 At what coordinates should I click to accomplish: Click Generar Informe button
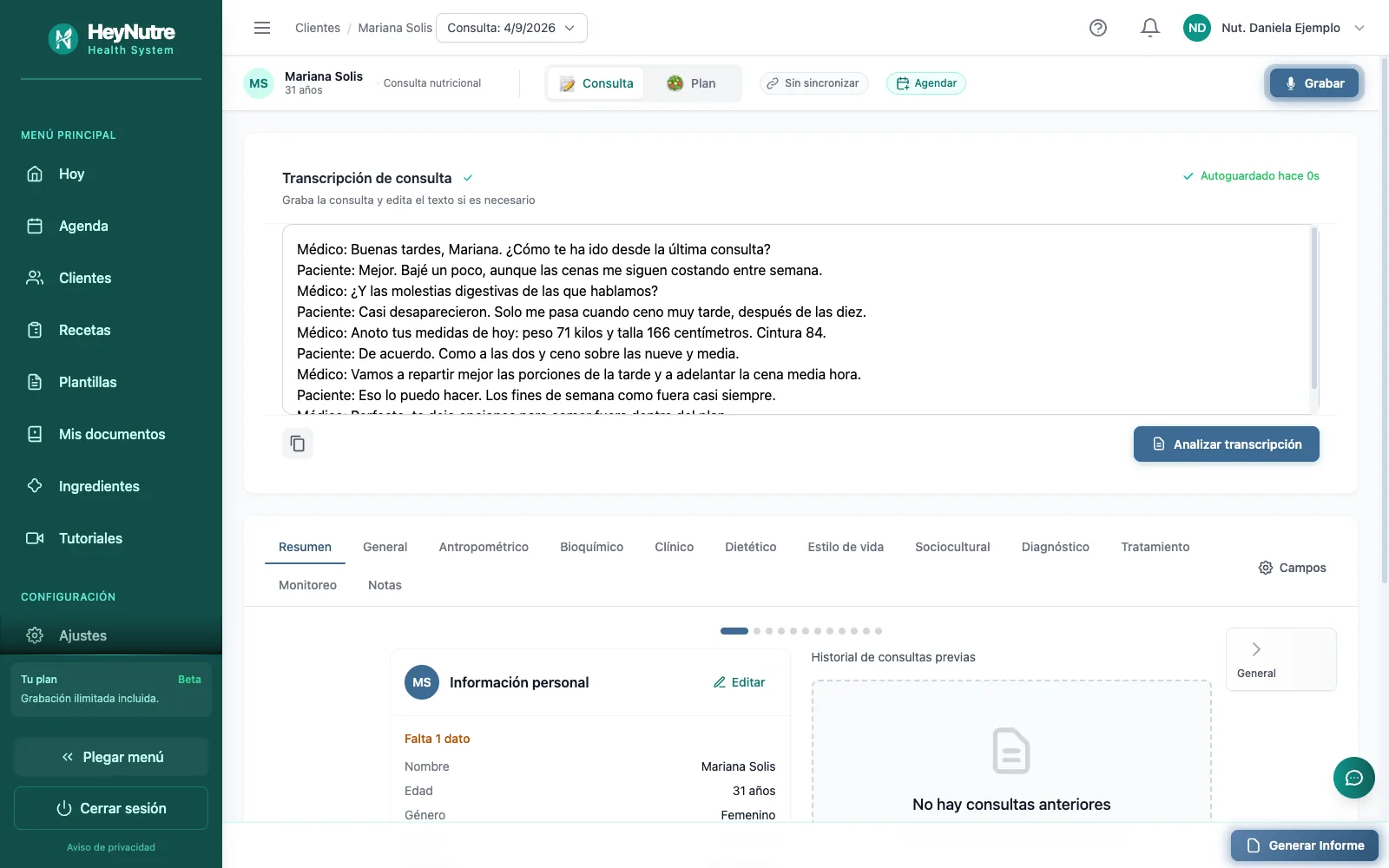(1305, 845)
